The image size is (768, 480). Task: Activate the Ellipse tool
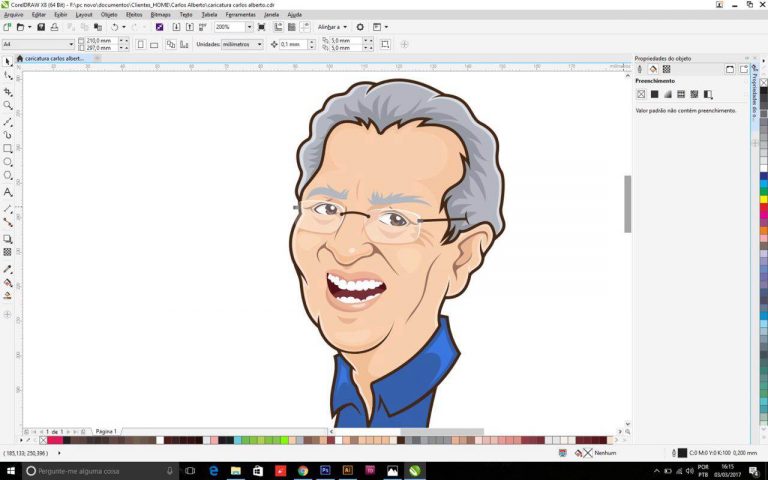pos(8,162)
